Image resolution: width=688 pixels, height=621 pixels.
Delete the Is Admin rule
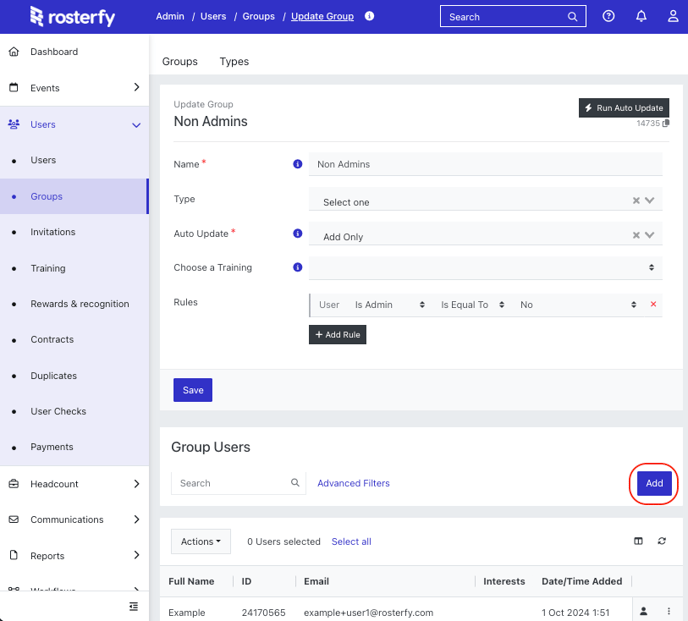click(x=654, y=305)
